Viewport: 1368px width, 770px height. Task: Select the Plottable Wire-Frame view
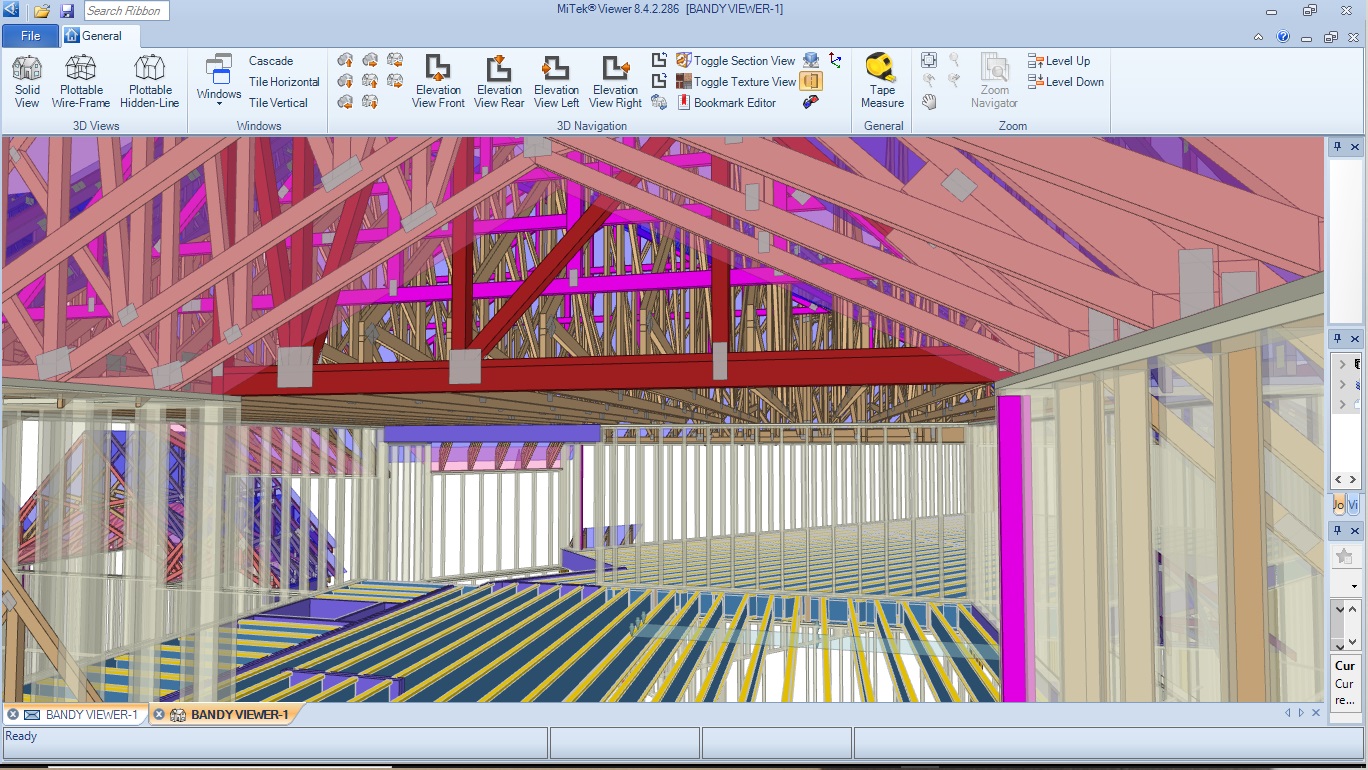click(81, 81)
